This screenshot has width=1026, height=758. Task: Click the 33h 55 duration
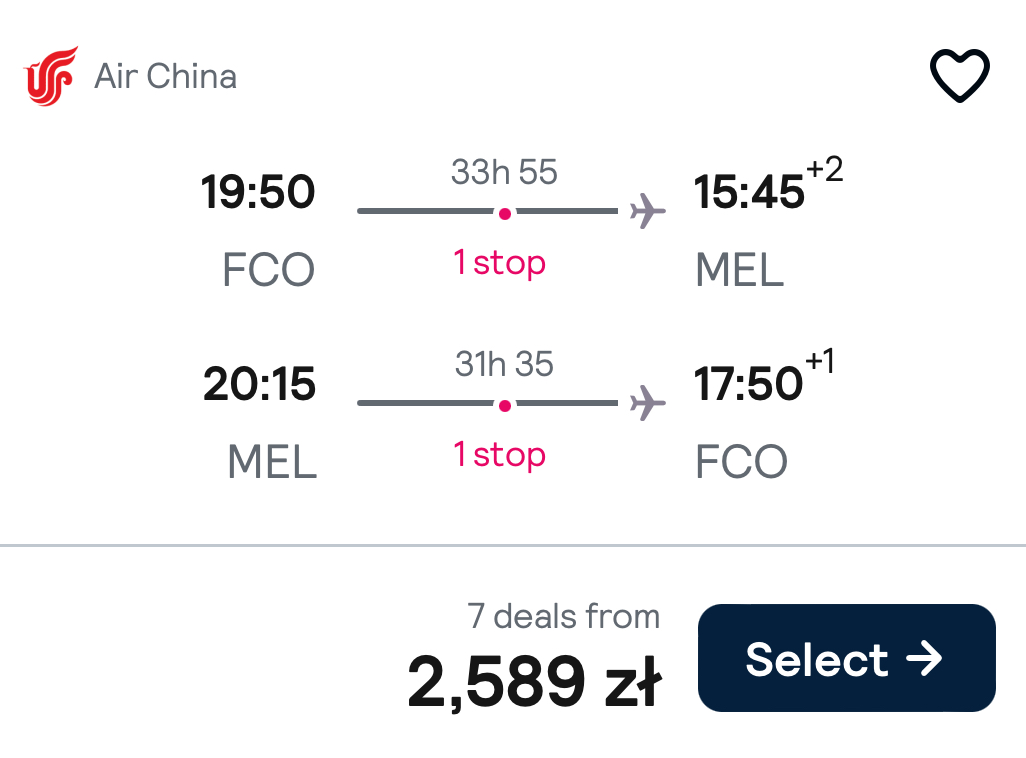[x=504, y=172]
